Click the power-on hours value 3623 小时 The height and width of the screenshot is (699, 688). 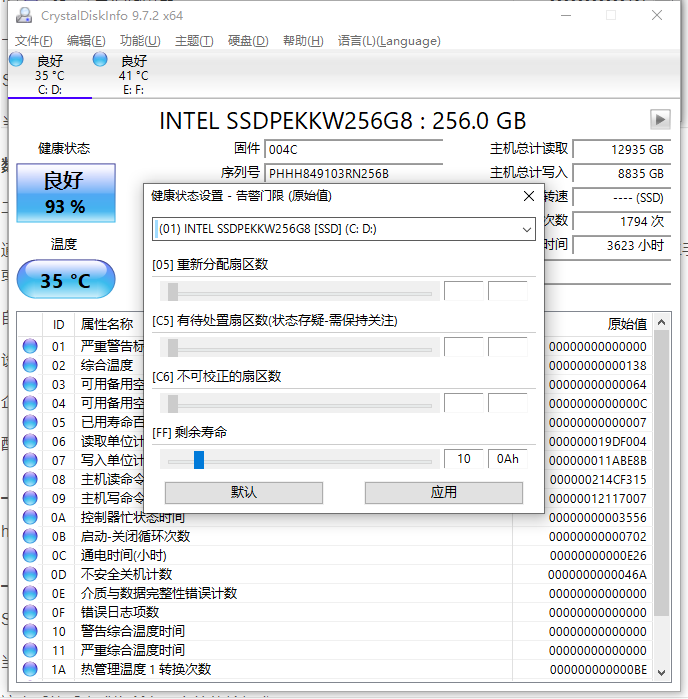pyautogui.click(x=622, y=245)
